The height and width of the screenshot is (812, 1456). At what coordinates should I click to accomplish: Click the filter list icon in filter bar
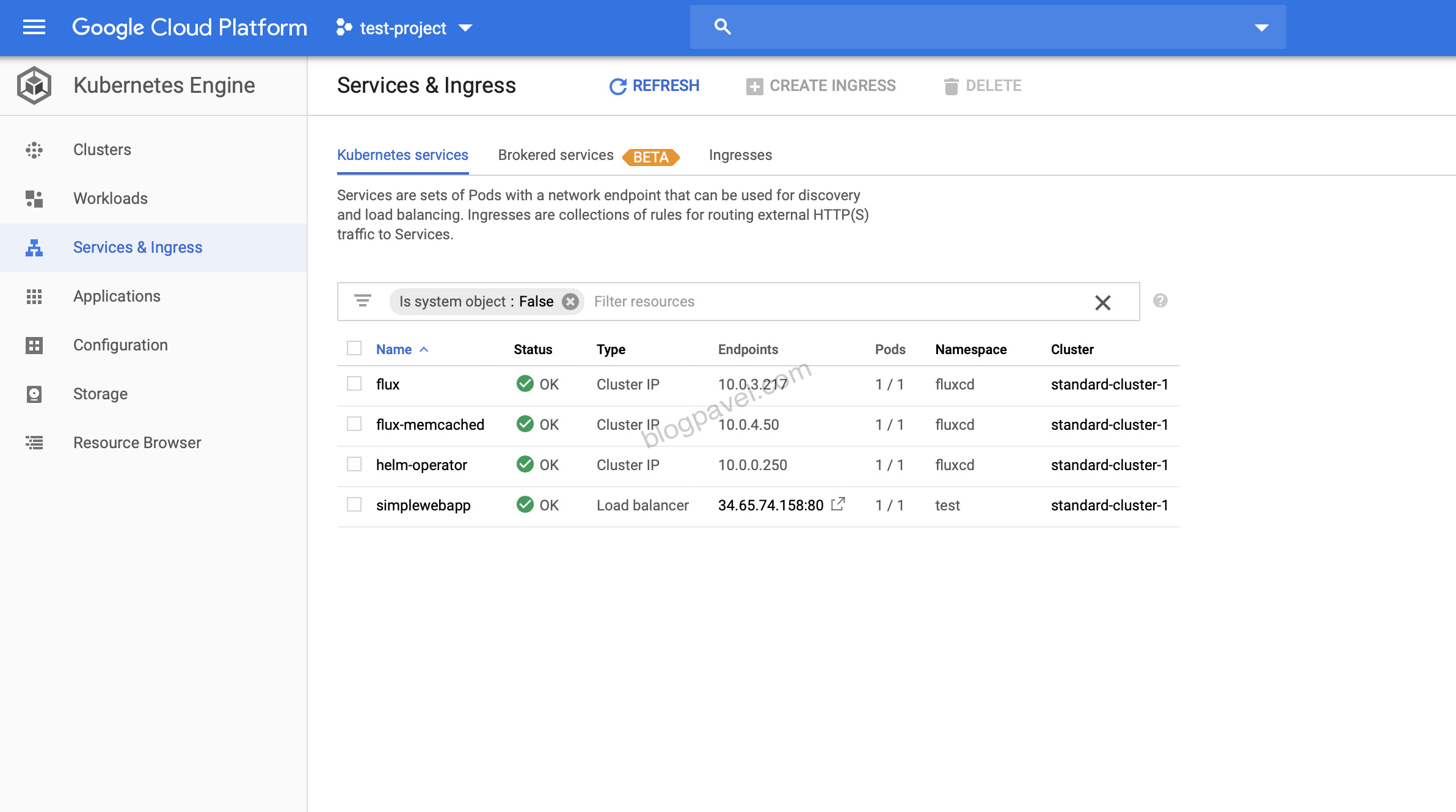point(363,301)
